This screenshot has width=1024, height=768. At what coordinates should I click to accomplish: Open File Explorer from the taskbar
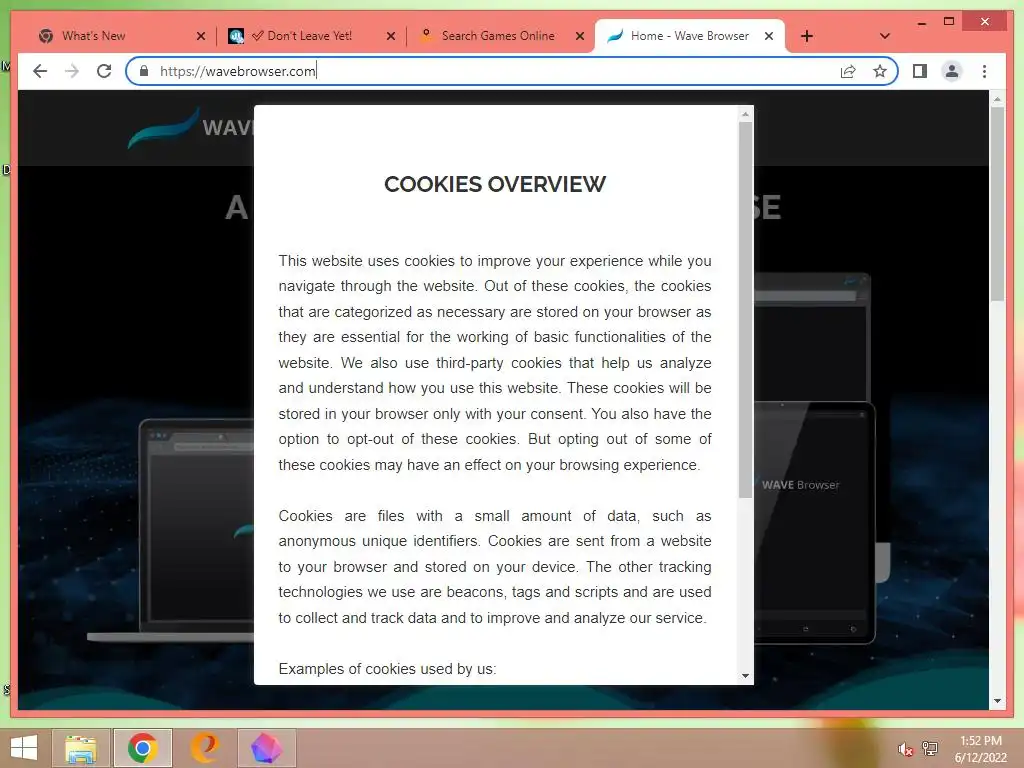(x=81, y=748)
